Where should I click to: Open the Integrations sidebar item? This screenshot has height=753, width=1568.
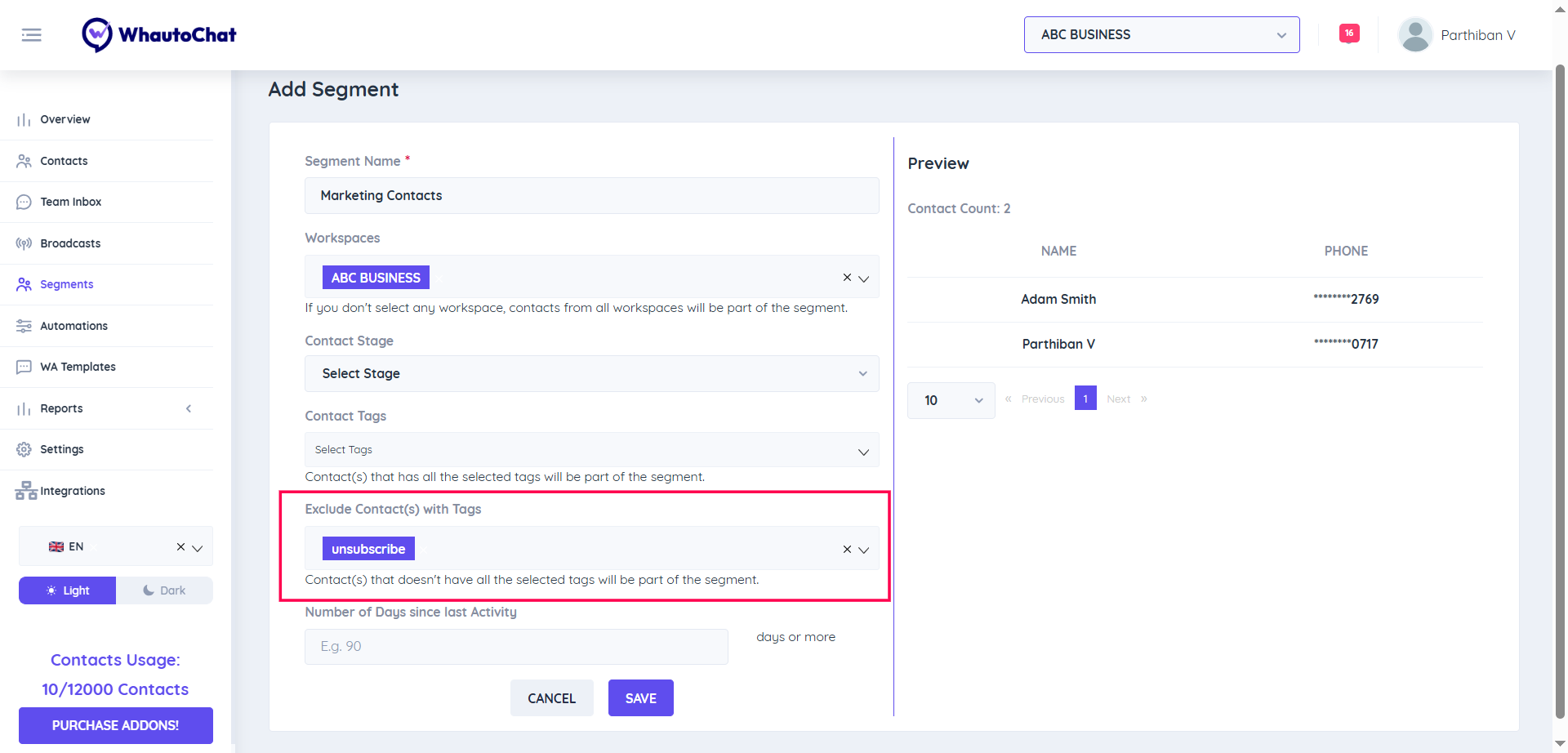pos(72,491)
